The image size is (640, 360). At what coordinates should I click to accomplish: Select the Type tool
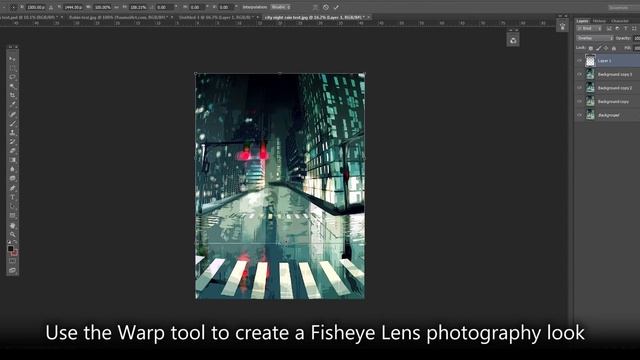tap(12, 197)
